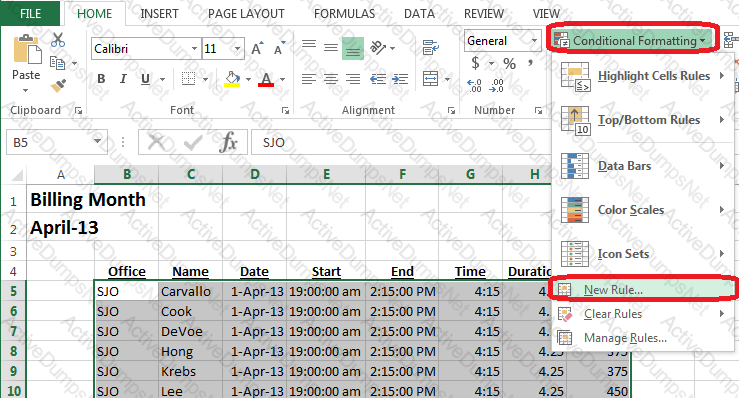
Task: Insert function using the fx icon
Action: (228, 142)
